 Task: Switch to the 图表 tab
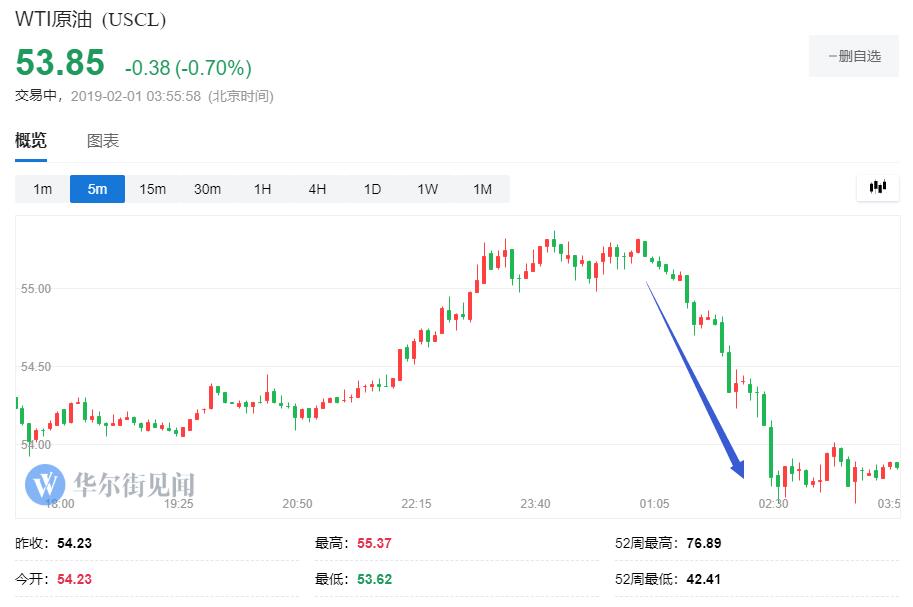point(103,141)
